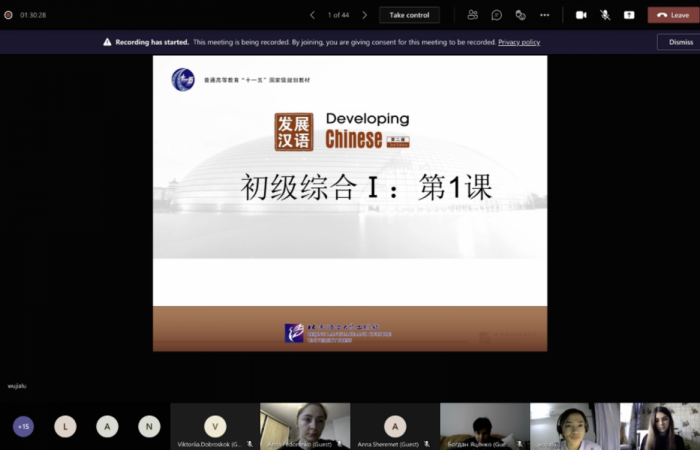Select Viktoriia Dobroskok's participant tile
700x450 pixels.
pos(215,426)
